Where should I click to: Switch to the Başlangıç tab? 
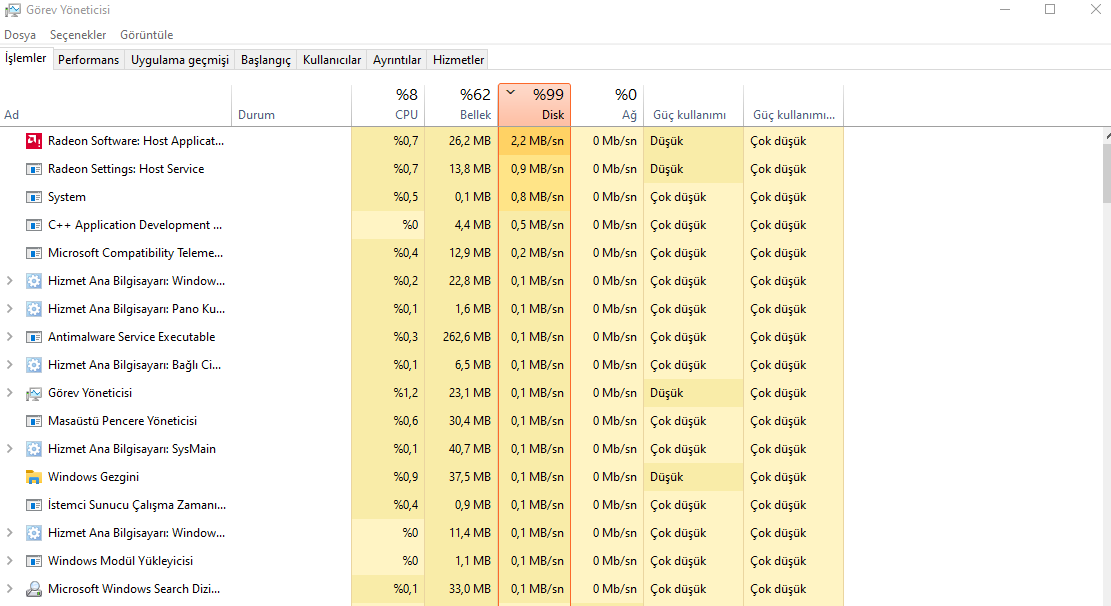tap(265, 60)
